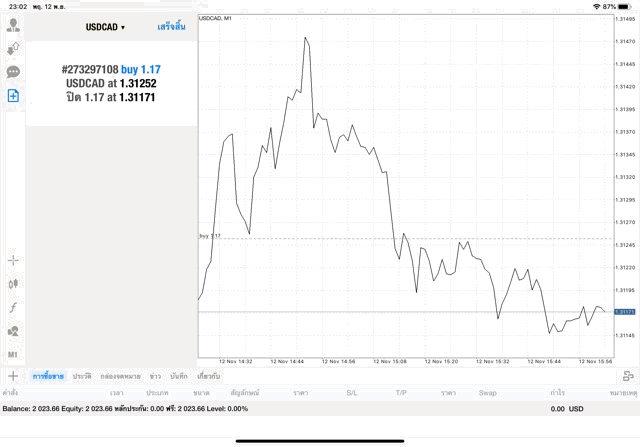Open the M1 timeframe selector
Image resolution: width=640 pixels, height=447 pixels.
click(13, 355)
